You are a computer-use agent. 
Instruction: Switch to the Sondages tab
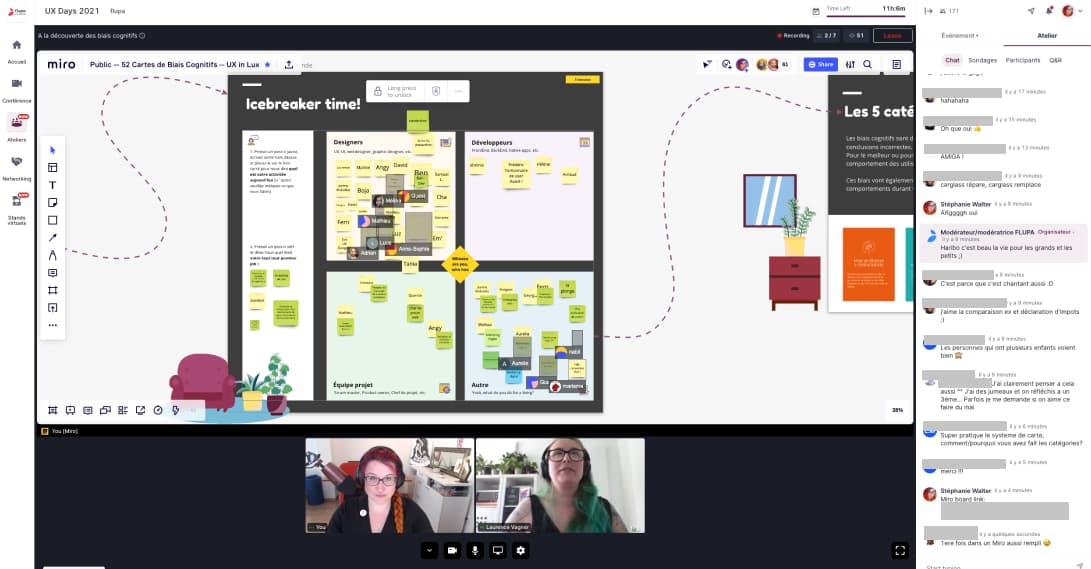click(x=982, y=60)
